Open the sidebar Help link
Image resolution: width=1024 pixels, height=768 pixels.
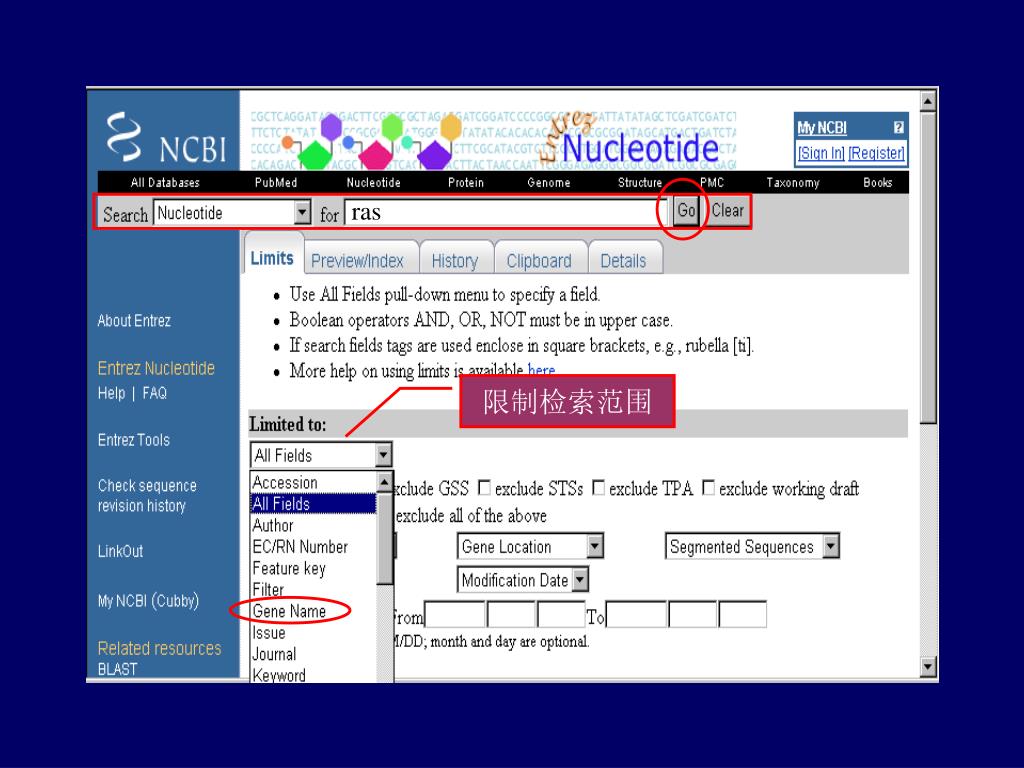[111, 393]
